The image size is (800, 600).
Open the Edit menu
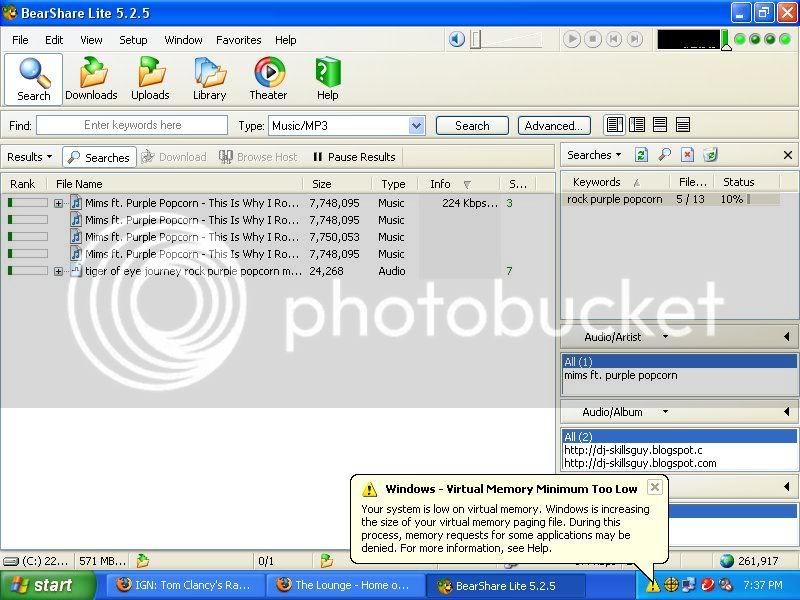54,40
